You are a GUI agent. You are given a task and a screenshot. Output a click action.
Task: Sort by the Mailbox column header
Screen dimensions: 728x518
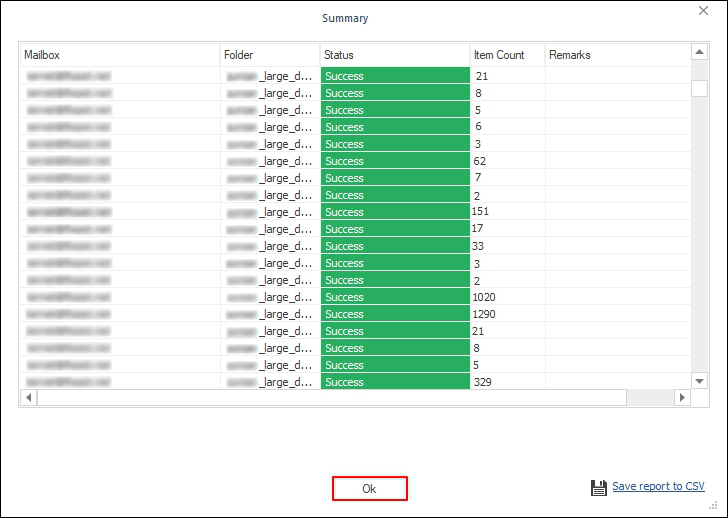(x=120, y=55)
